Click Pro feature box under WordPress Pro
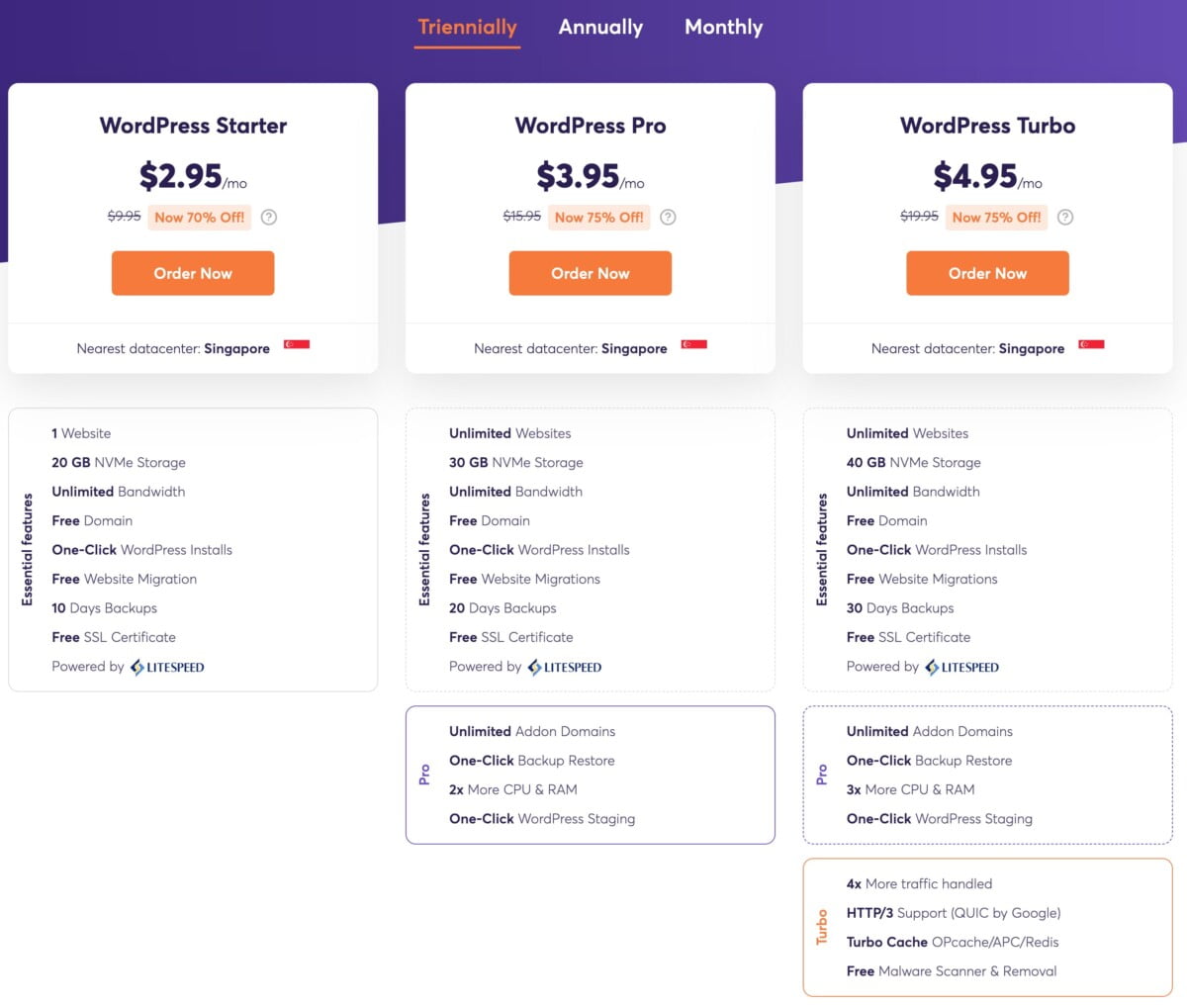This screenshot has width=1187, height=1008. (x=591, y=775)
